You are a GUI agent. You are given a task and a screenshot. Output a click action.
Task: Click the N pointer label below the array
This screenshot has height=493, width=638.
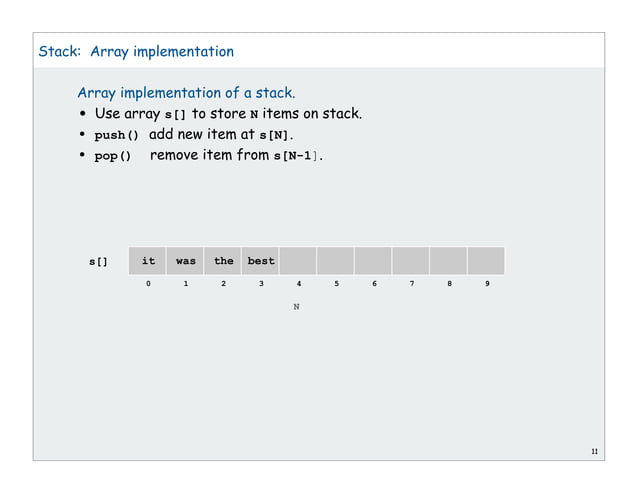(x=296, y=307)
